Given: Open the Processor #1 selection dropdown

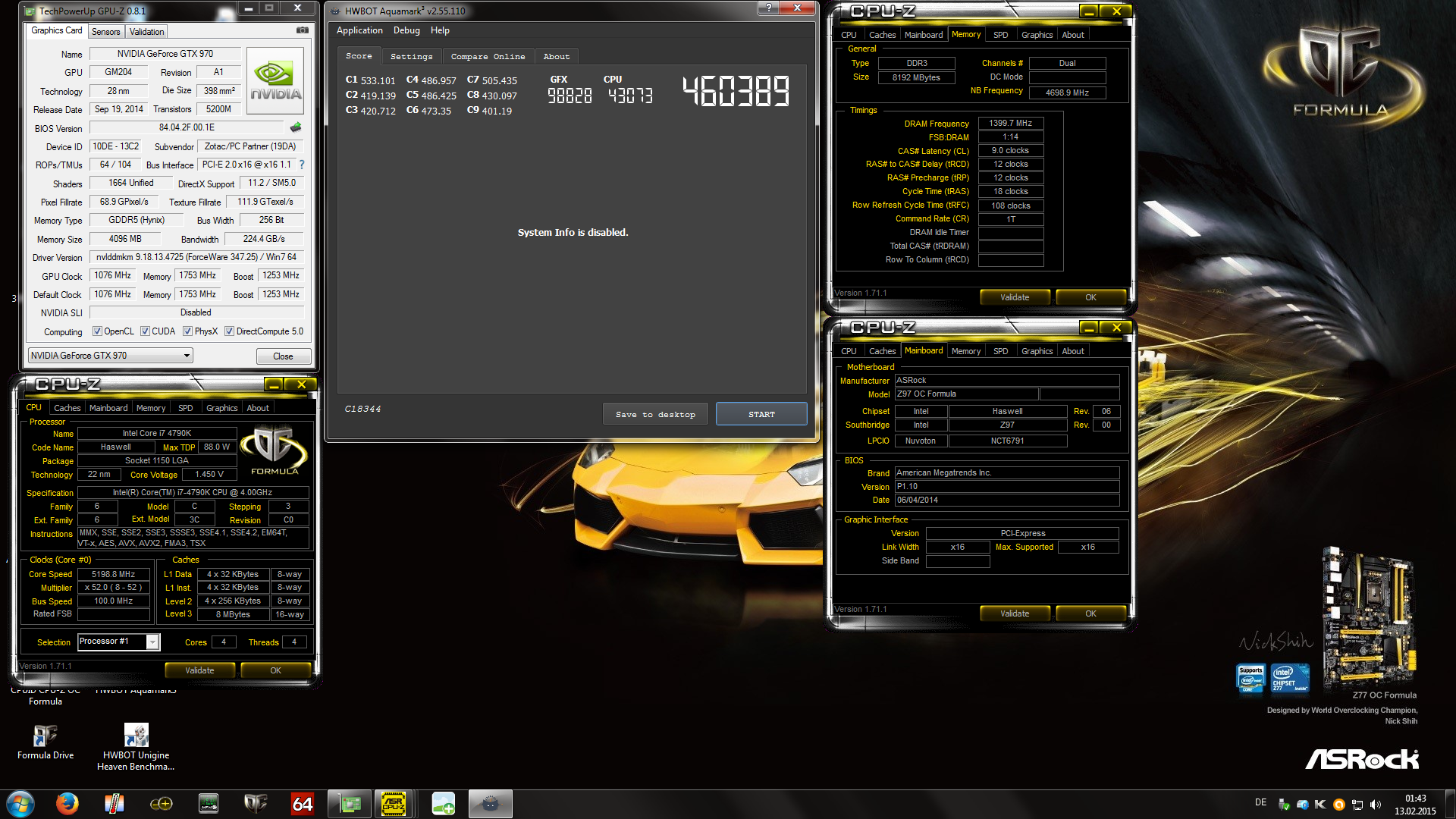Looking at the screenshot, I should click(119, 642).
